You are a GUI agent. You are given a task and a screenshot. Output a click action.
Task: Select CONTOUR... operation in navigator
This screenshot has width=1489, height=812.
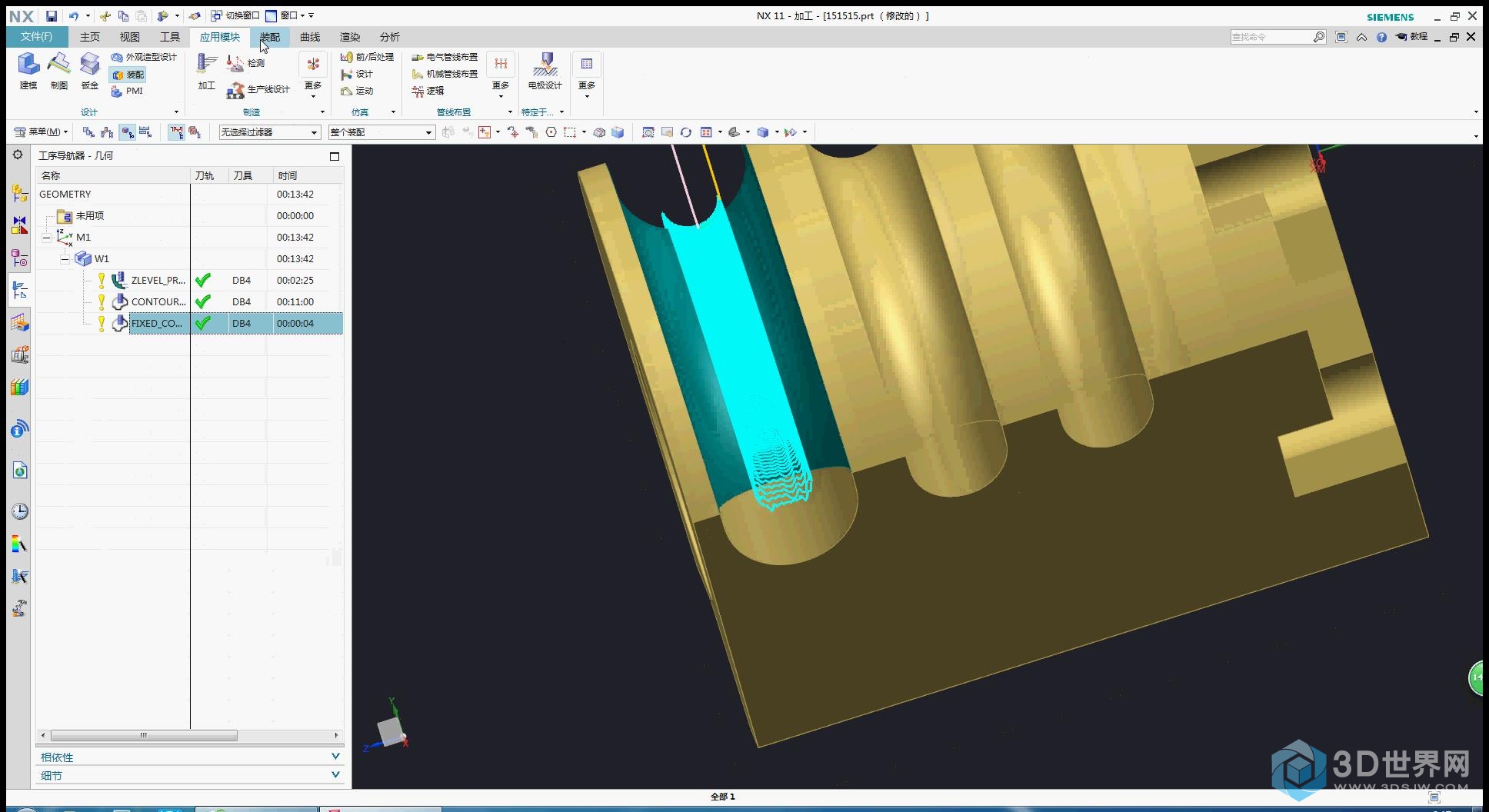pos(158,302)
